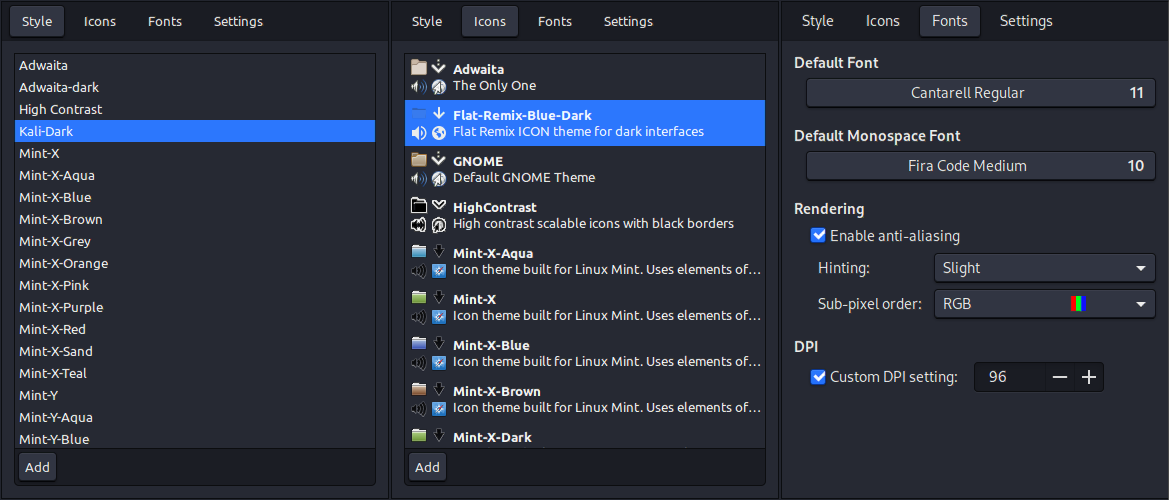Click the brown folder icon of Mint-X-Brown

coord(419,390)
